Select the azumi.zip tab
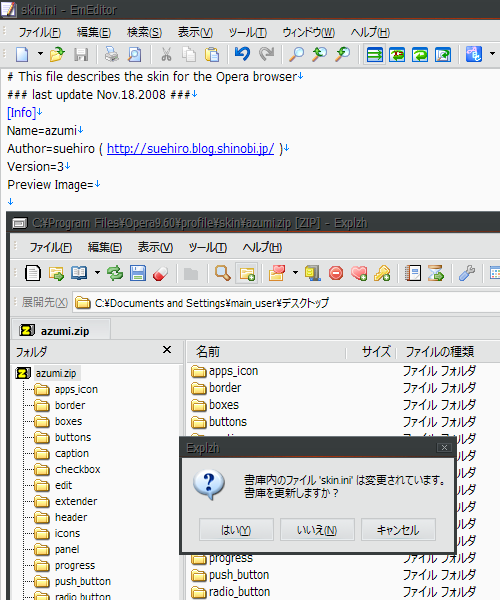Image resolution: width=500 pixels, height=600 pixels. pyautogui.click(x=61, y=330)
